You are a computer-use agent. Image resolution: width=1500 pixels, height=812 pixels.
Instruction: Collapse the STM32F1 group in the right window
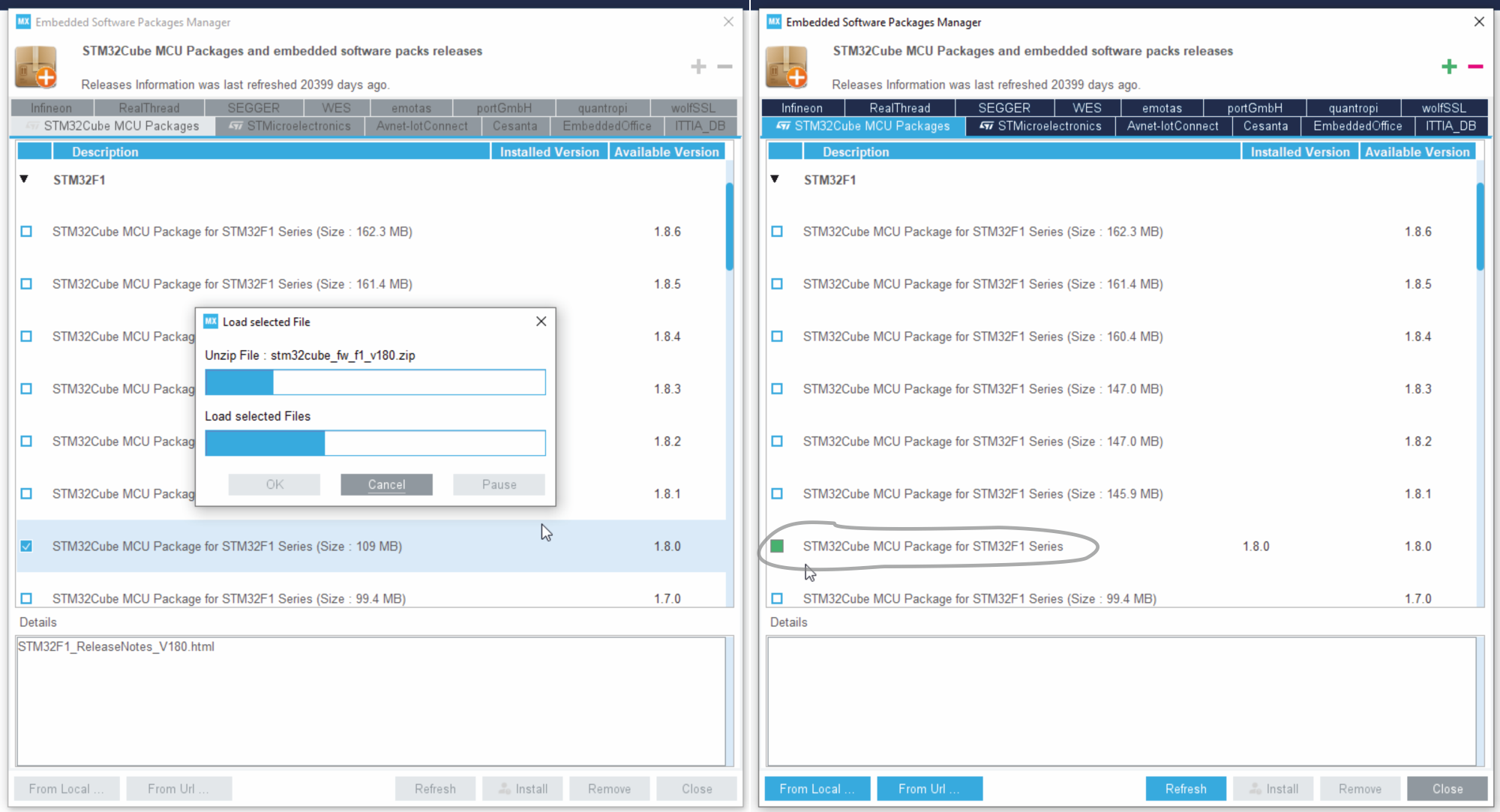[x=775, y=179]
